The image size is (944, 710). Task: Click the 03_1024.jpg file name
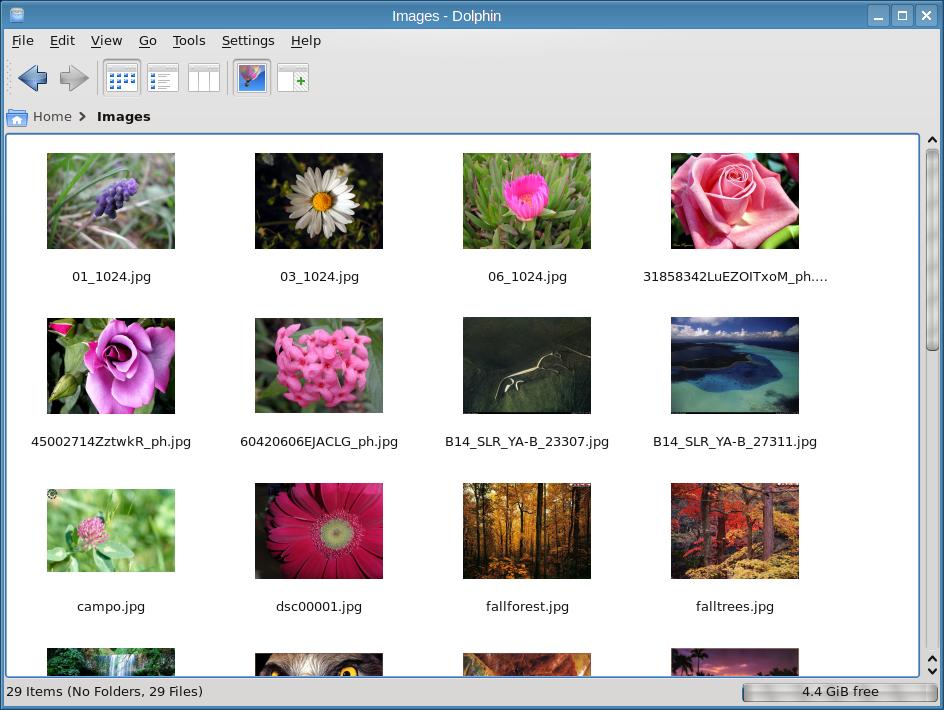coord(319,276)
